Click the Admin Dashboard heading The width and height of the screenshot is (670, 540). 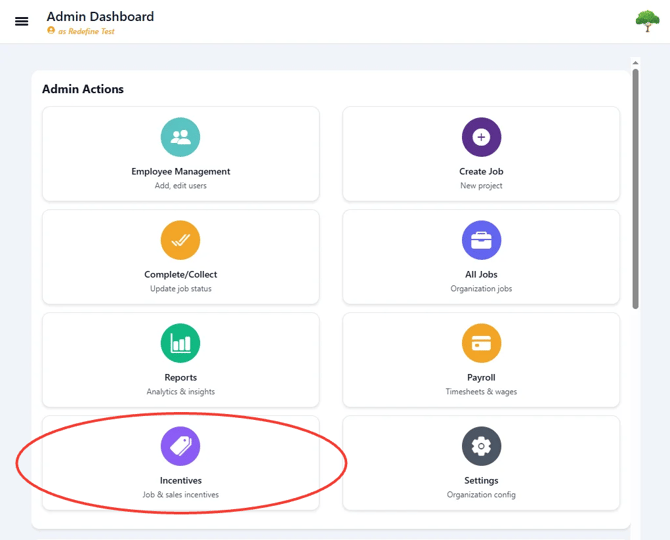(x=100, y=16)
